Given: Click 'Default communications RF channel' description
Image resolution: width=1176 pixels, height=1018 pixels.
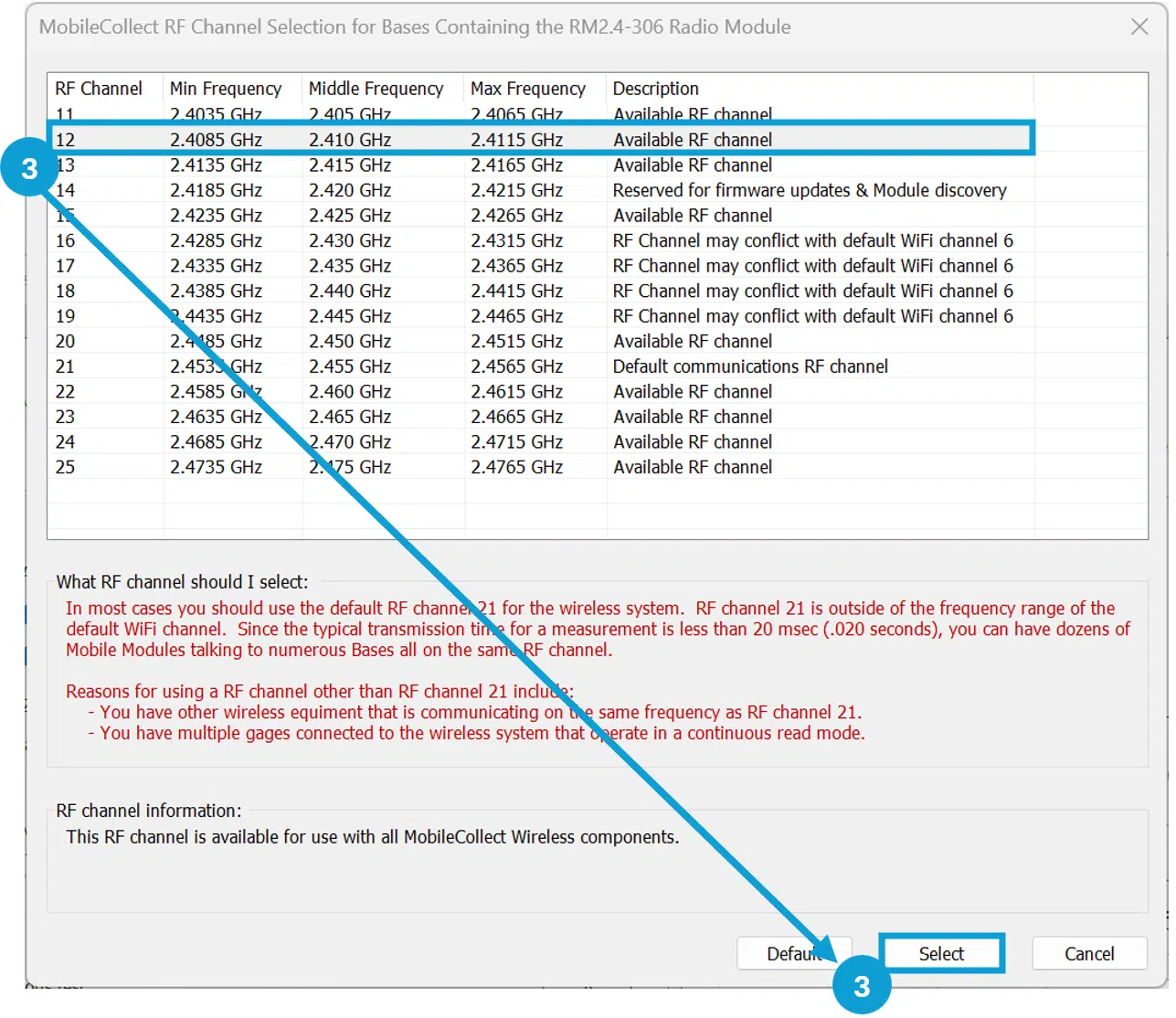Looking at the screenshot, I should pyautogui.click(x=750, y=366).
